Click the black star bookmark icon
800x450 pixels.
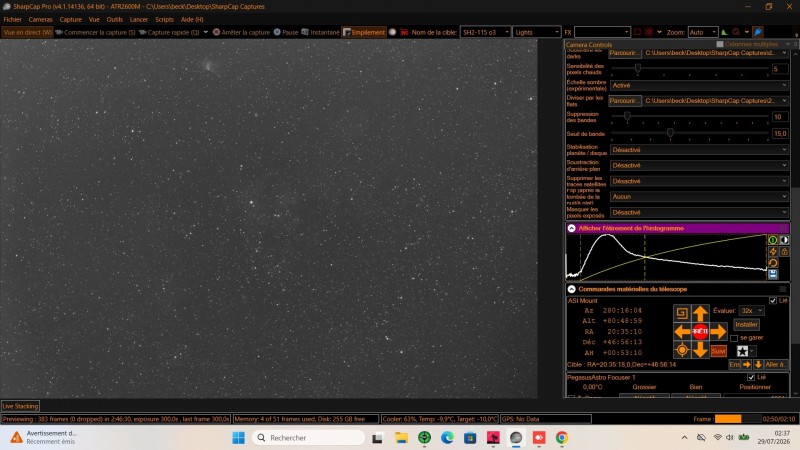coord(742,351)
